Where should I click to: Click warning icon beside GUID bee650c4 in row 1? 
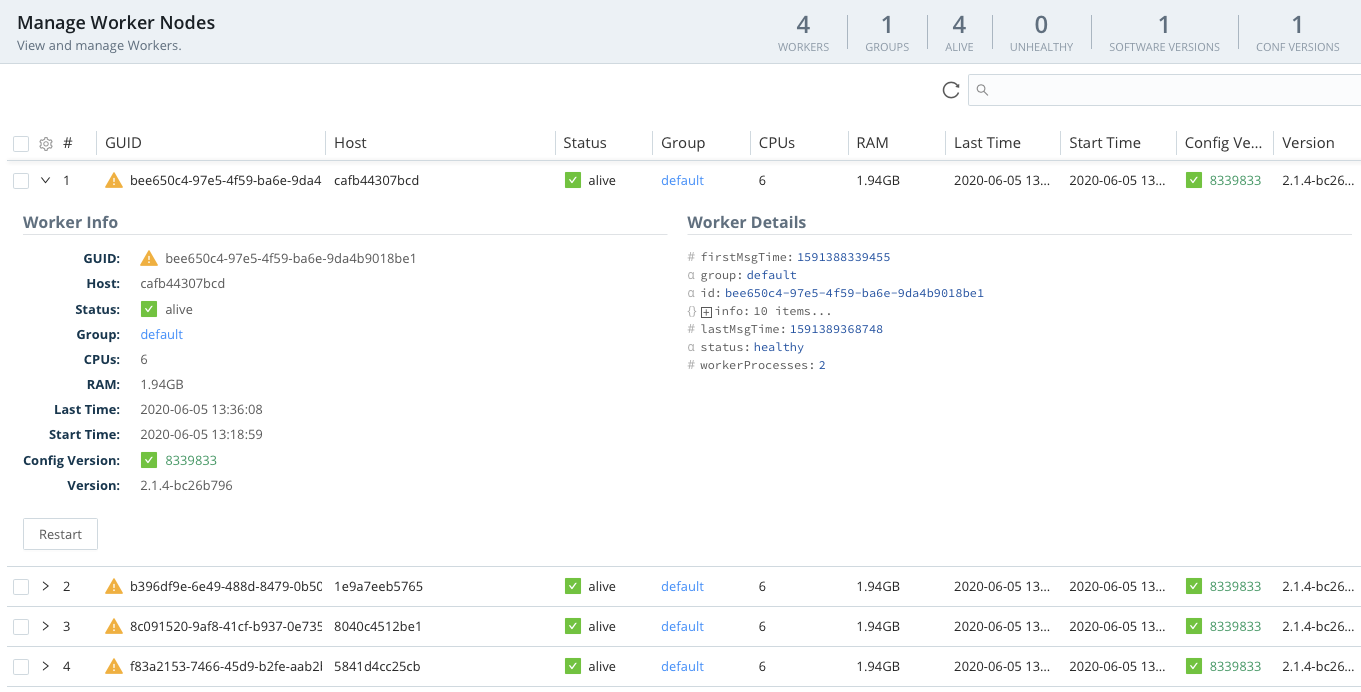tap(114, 181)
